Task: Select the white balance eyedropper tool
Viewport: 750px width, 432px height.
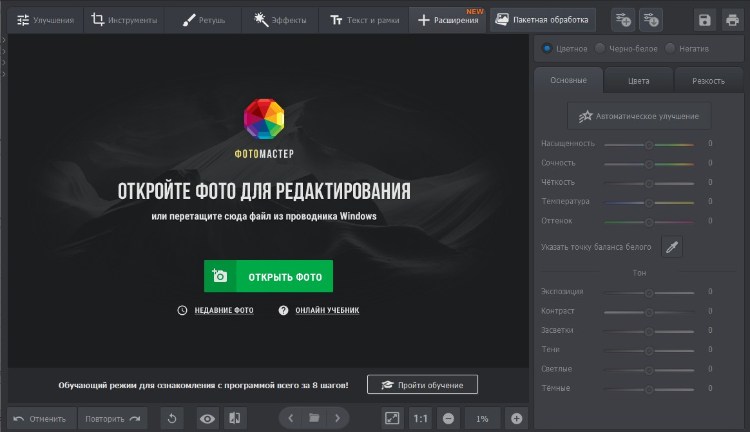Action: 672,246
